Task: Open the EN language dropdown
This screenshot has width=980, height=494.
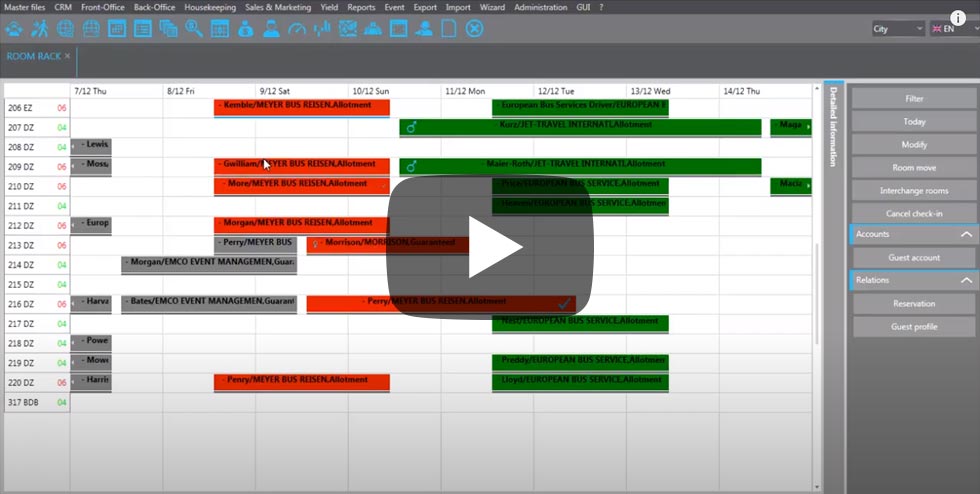Action: tap(954, 29)
